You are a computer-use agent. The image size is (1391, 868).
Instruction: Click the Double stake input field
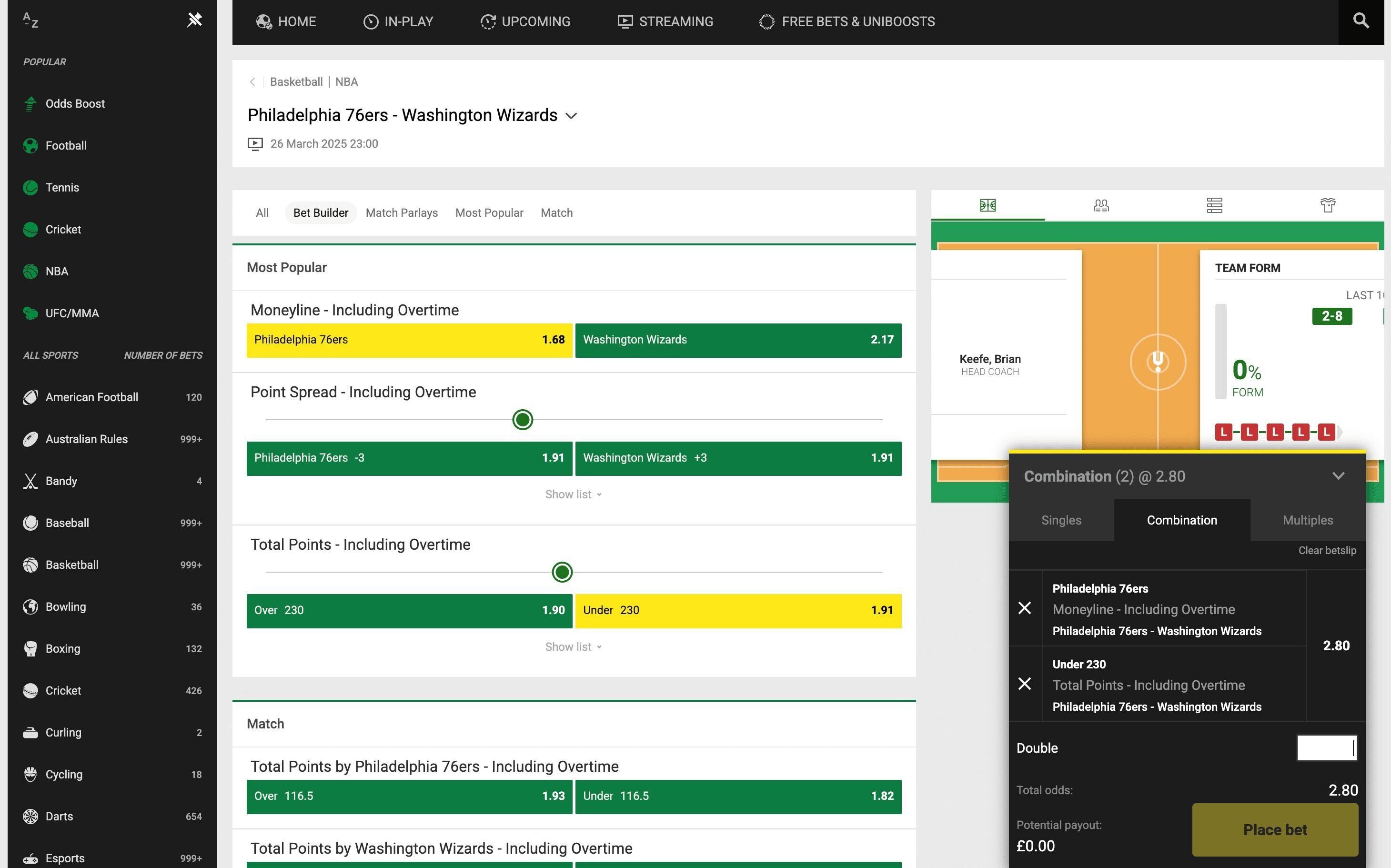tap(1327, 748)
